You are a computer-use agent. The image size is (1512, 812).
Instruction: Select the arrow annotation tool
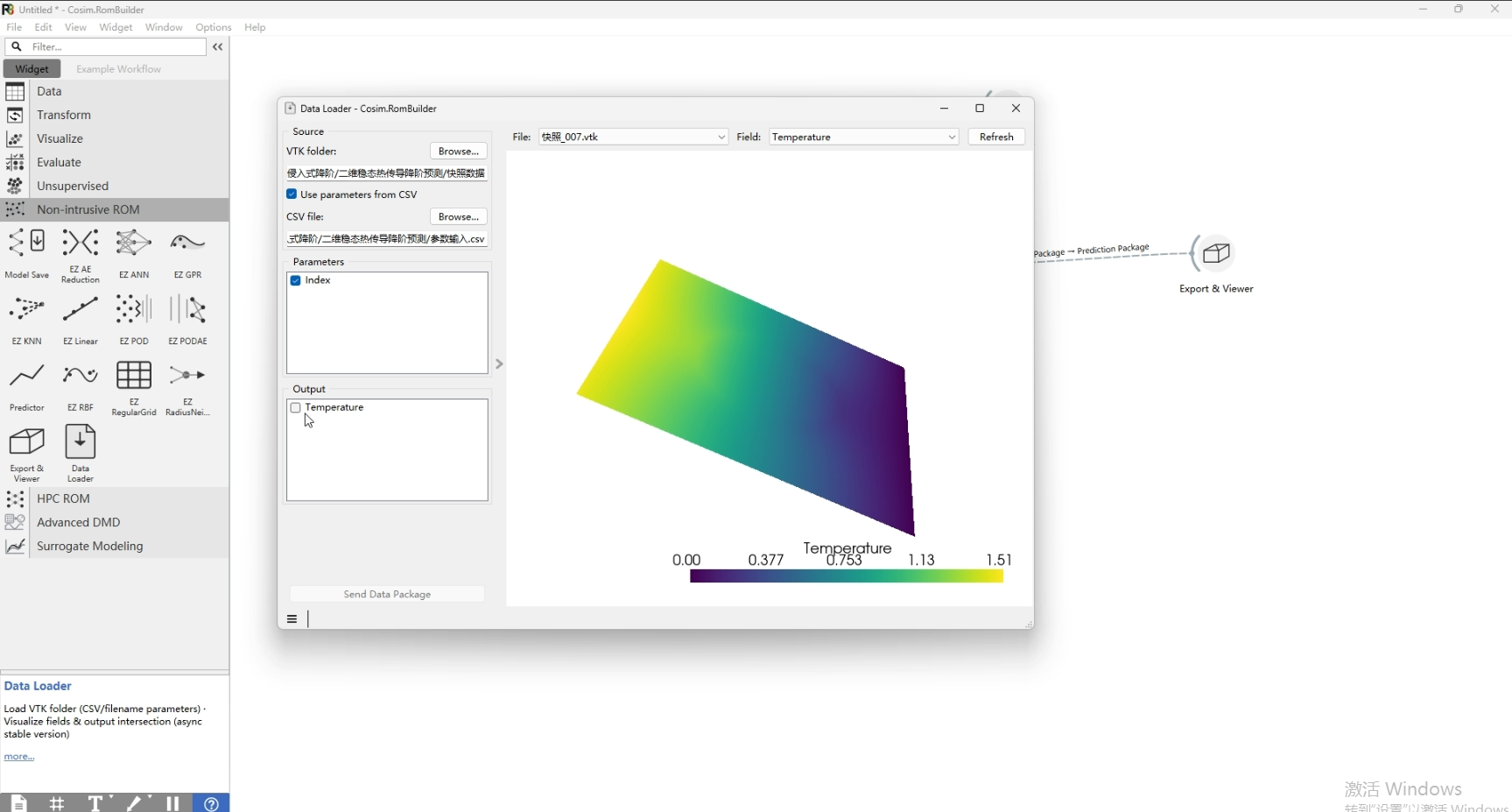click(134, 803)
